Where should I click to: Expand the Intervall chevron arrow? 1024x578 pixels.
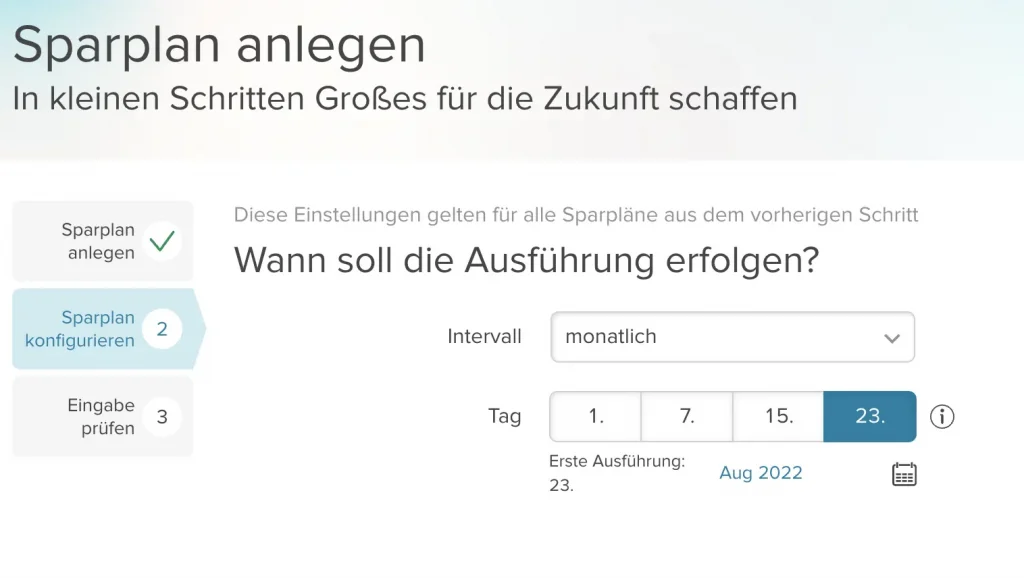coord(892,338)
